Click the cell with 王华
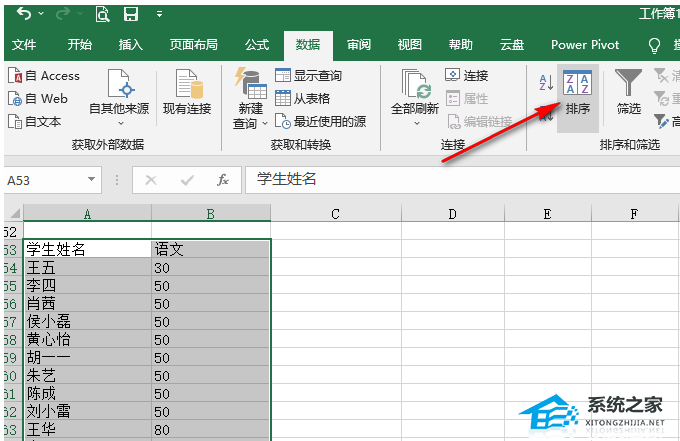Viewport: 680px width, 441px height. point(87,430)
